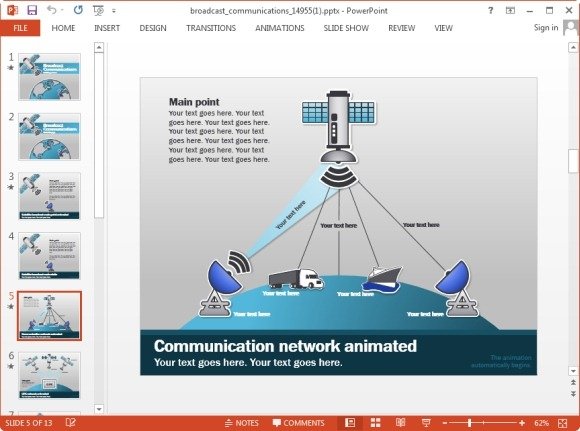The image size is (580, 431).
Task: Select slide 3 thumbnail
Action: click(49, 196)
